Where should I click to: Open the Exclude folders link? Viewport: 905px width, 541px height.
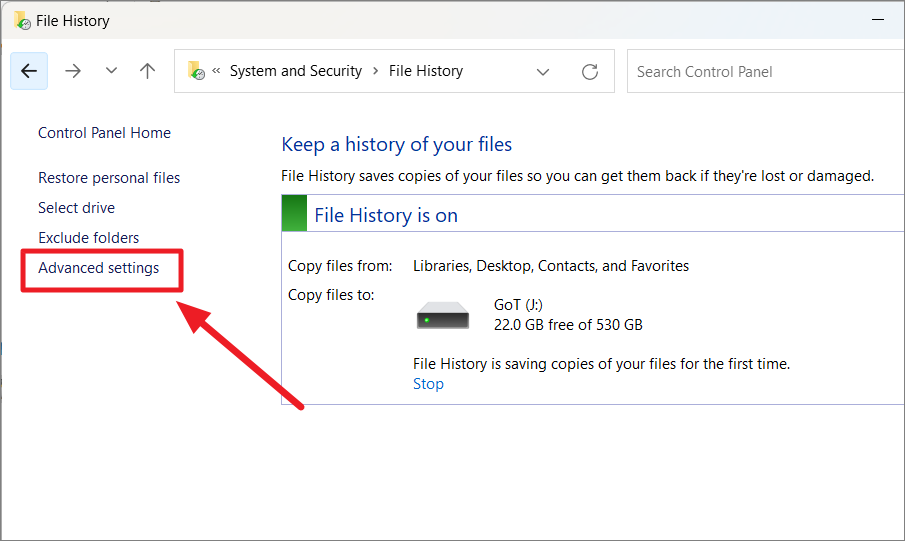click(x=88, y=238)
